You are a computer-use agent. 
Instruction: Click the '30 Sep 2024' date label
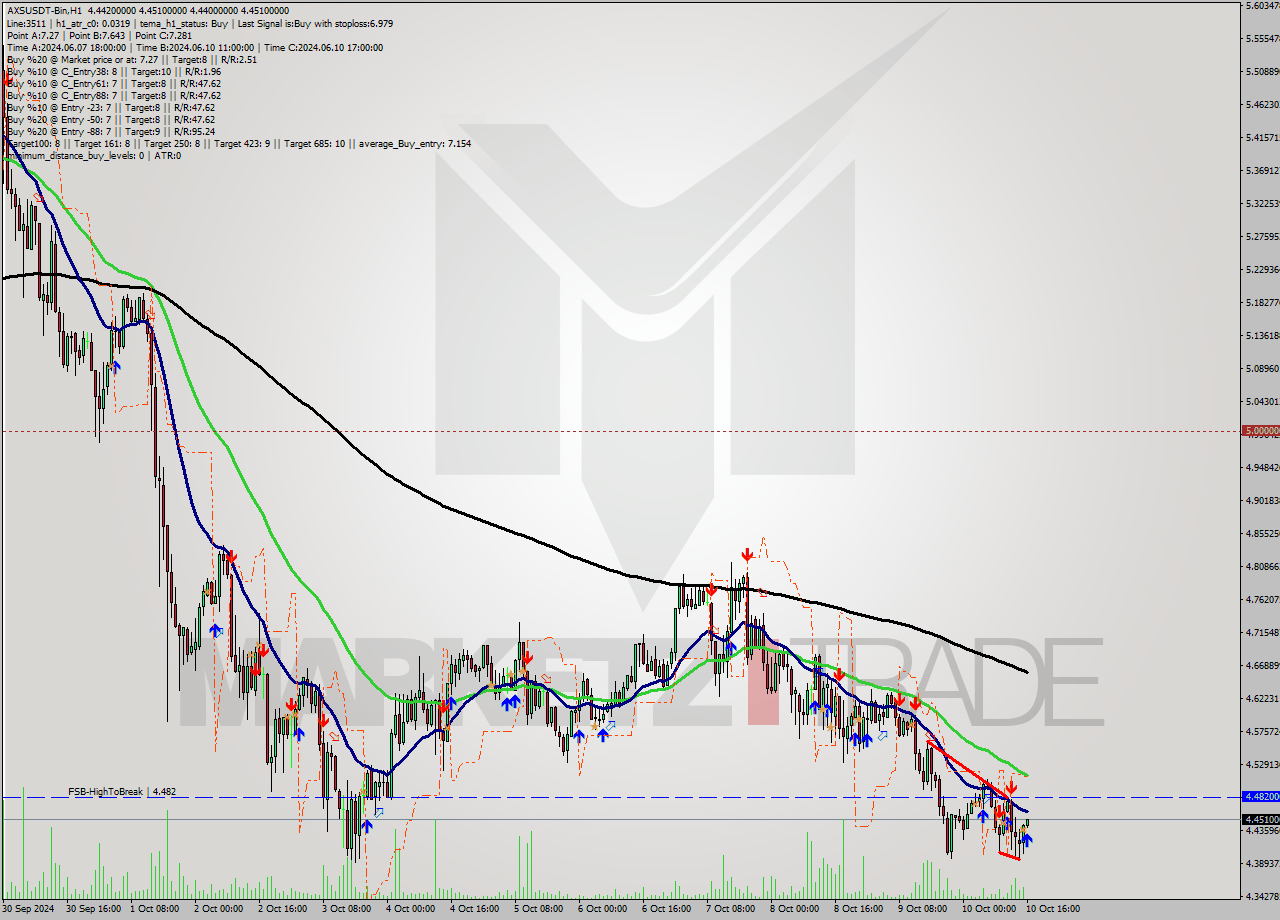(28, 909)
